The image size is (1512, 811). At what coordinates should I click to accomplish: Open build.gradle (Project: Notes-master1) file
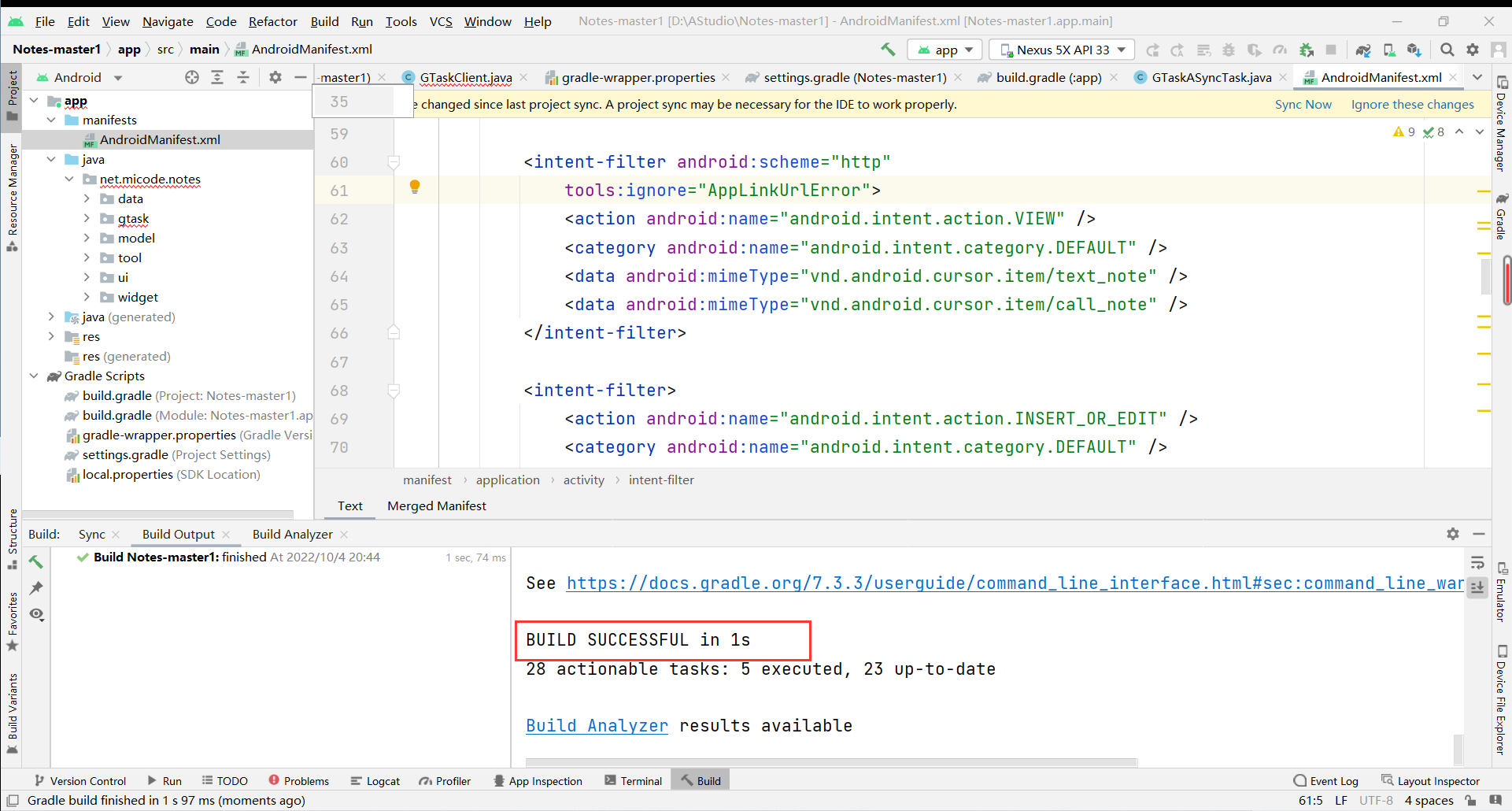(116, 396)
